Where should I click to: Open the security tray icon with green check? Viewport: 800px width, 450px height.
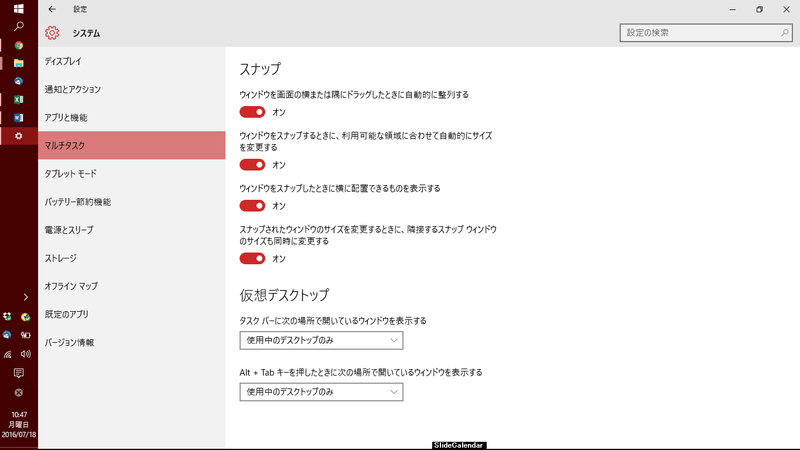pos(26,317)
